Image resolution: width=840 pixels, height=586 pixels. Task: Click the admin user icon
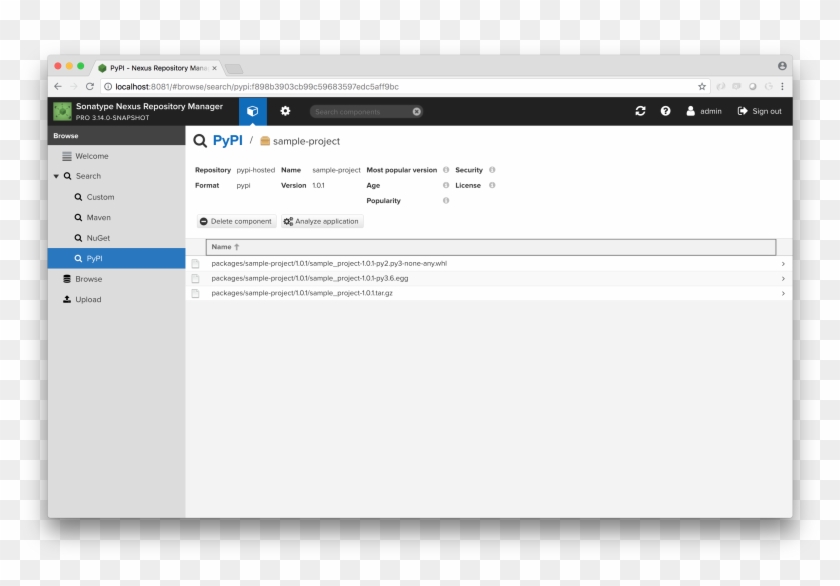[x=691, y=111]
